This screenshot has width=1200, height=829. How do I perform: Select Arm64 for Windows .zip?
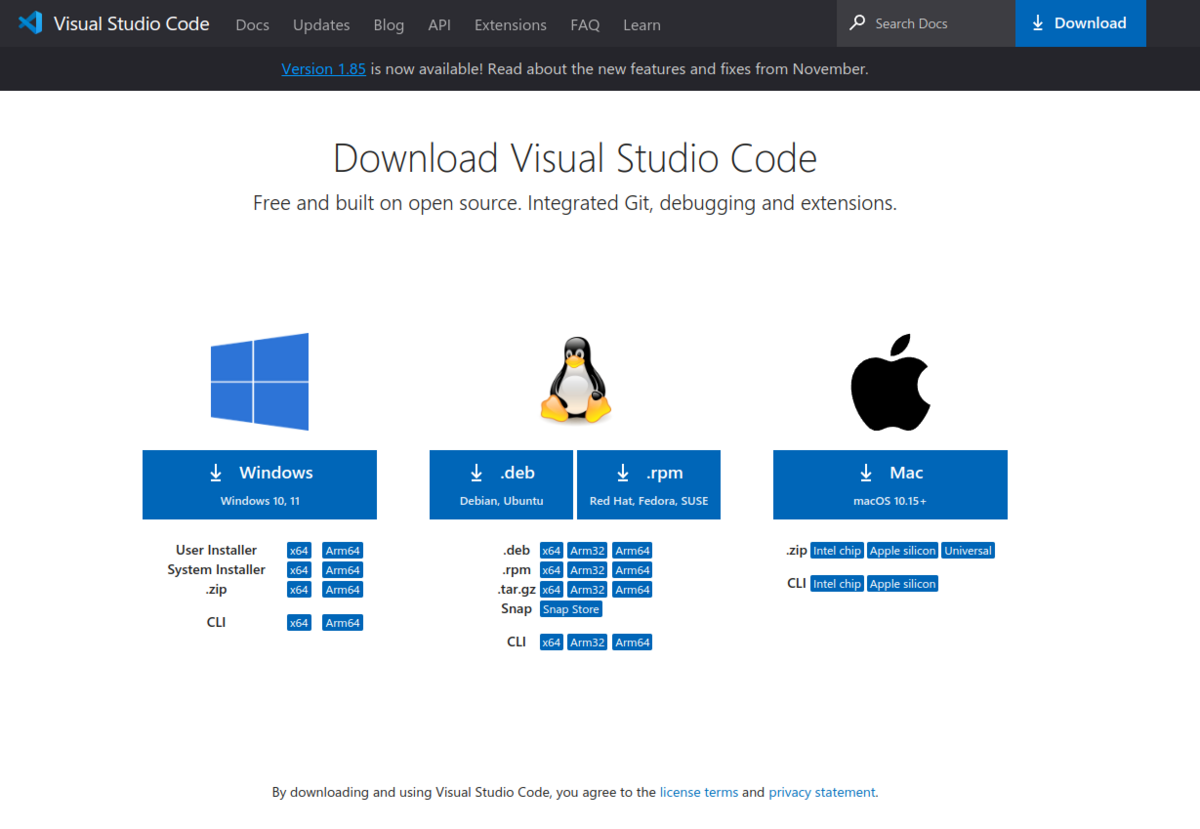(342, 590)
